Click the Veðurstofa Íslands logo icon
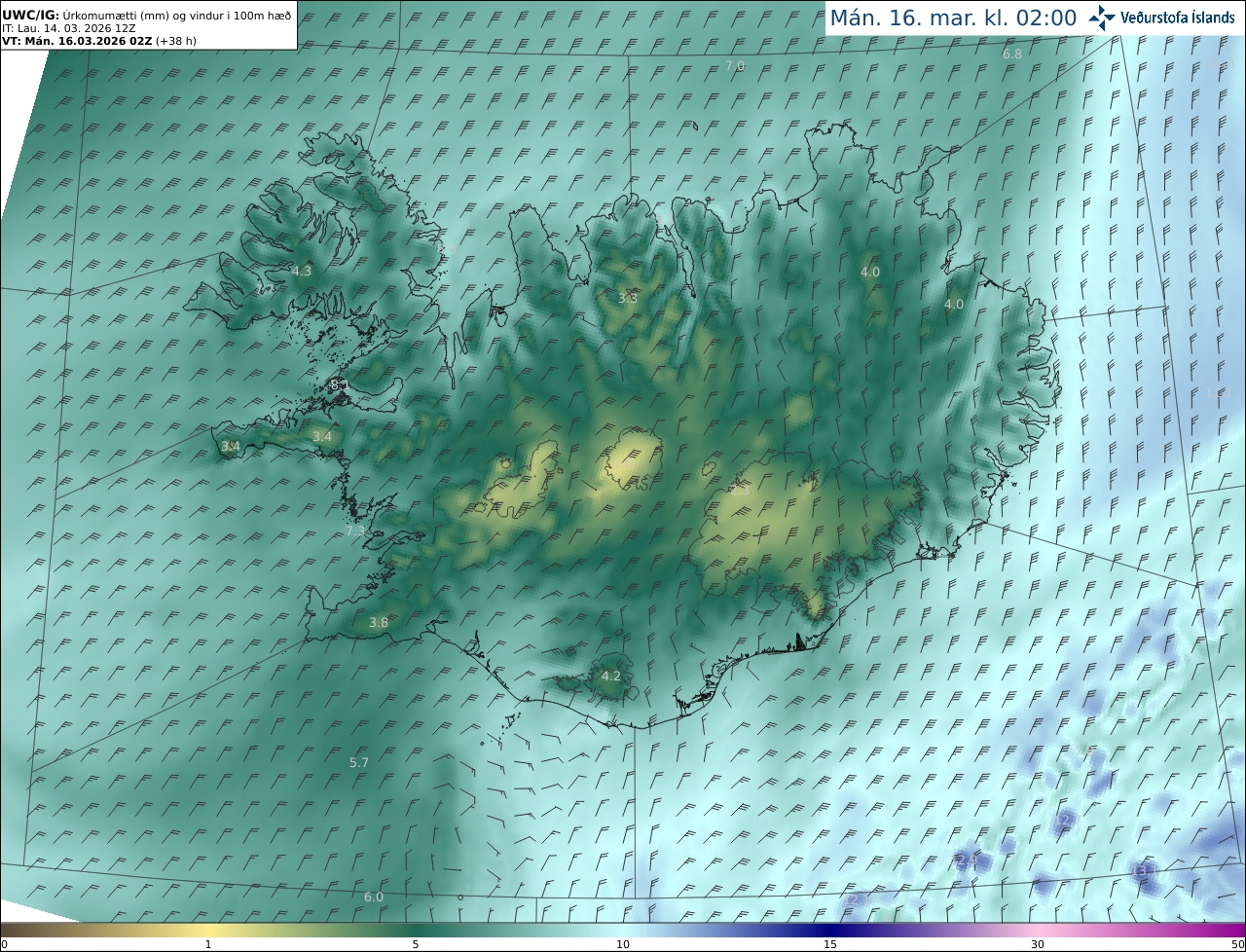This screenshot has width=1246, height=952. [x=1102, y=18]
